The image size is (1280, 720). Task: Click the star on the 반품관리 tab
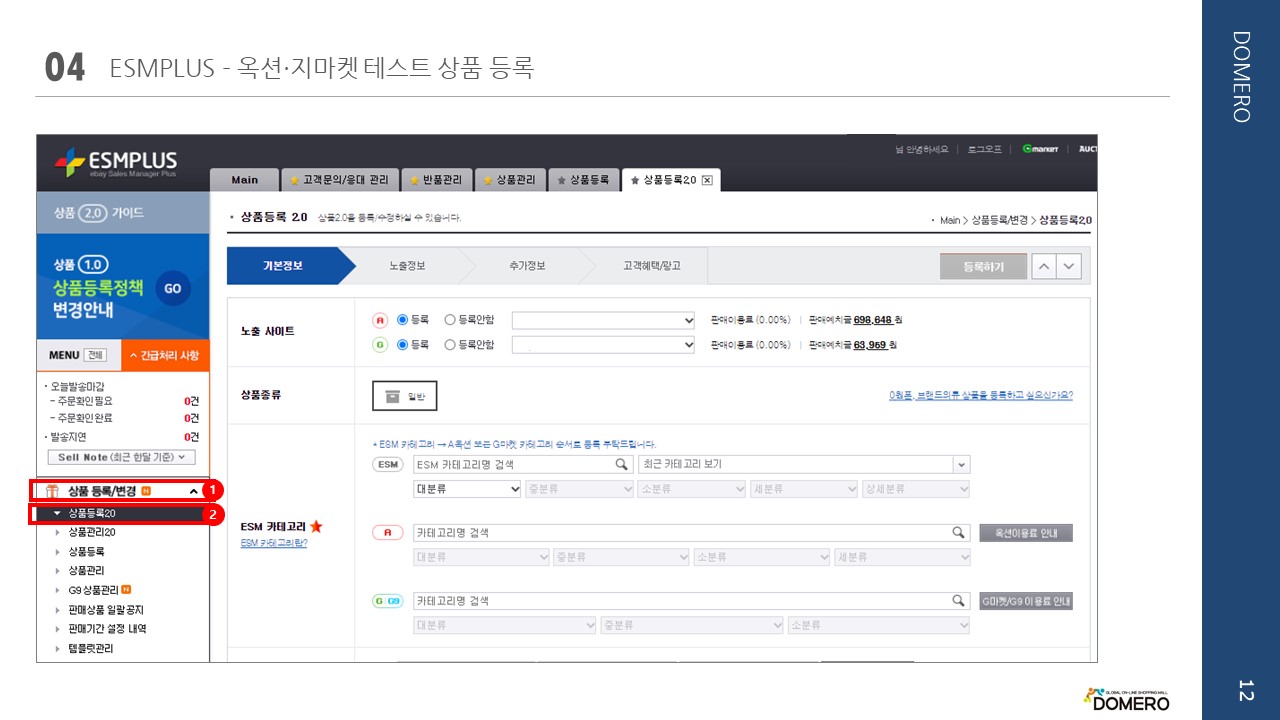(415, 180)
